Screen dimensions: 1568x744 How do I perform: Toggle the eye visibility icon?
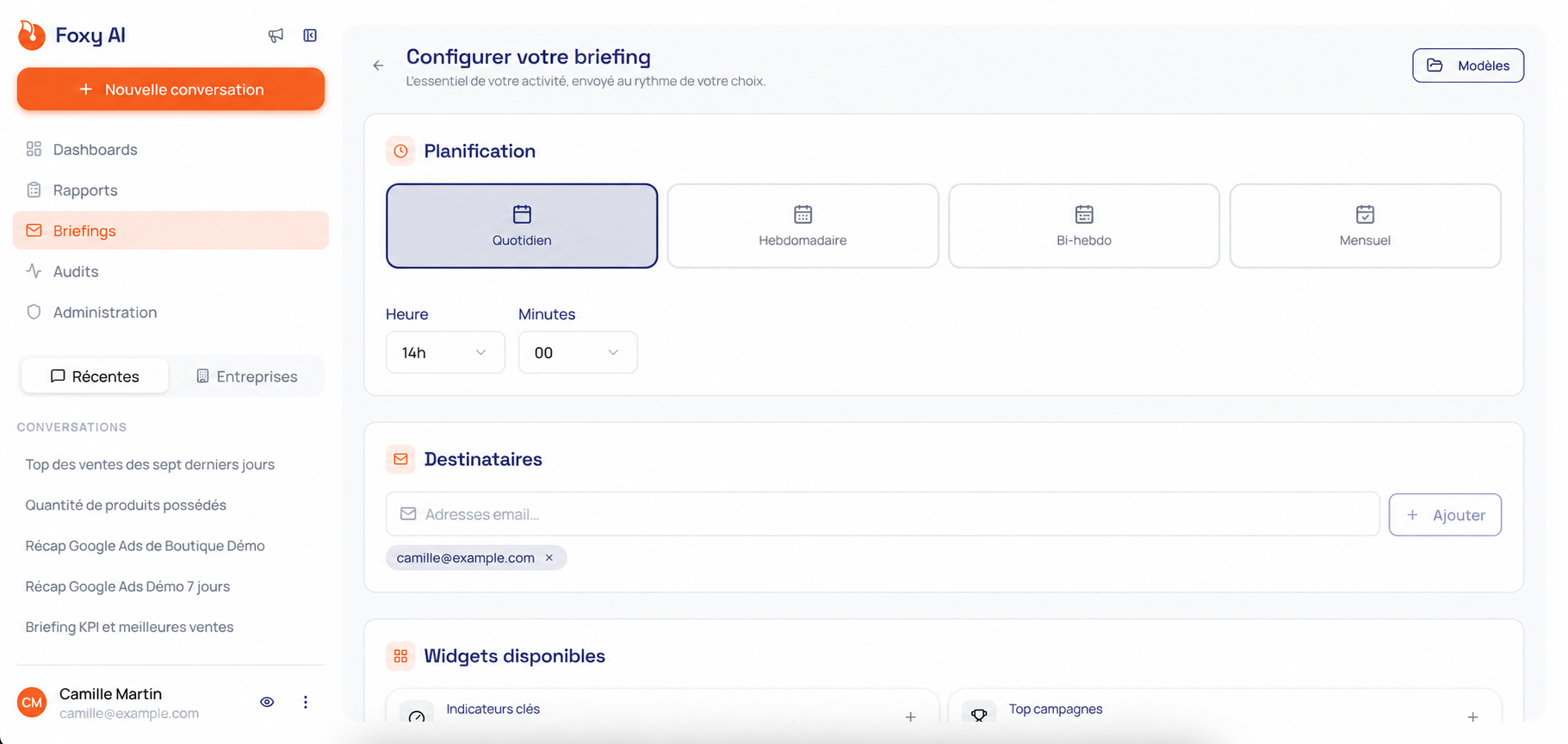click(x=267, y=703)
